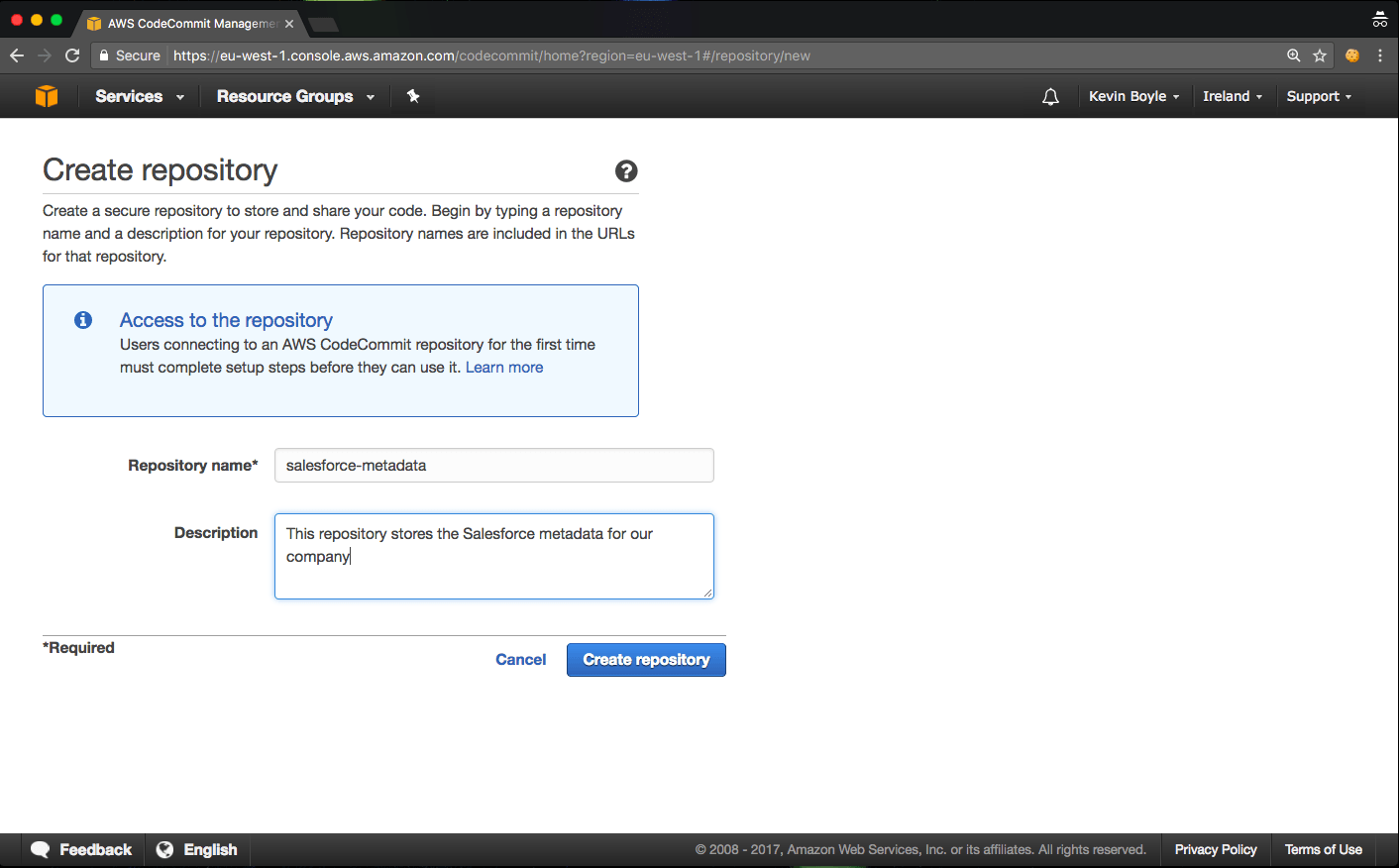Open the Services dropdown menu

click(x=140, y=96)
